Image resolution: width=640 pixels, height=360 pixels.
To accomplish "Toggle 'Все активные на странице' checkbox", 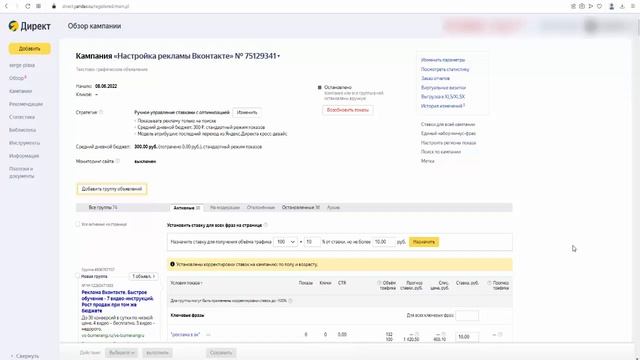I will pyautogui.click(x=78, y=224).
